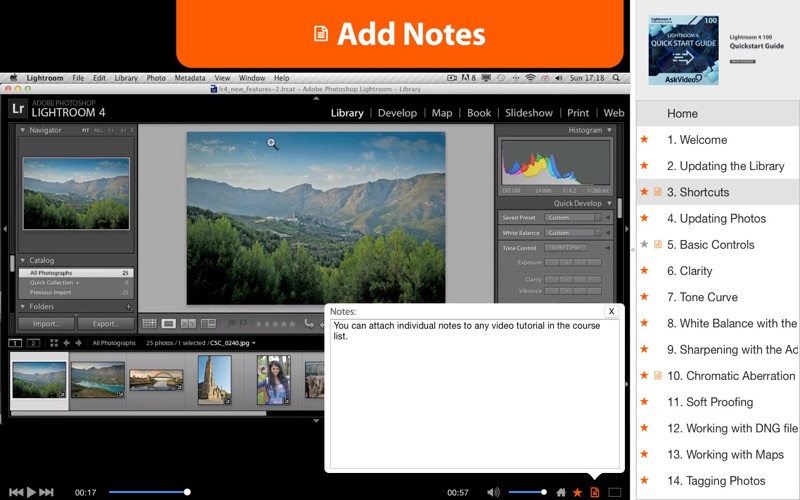
Task: Click inside the Notes text area
Action: point(474,394)
